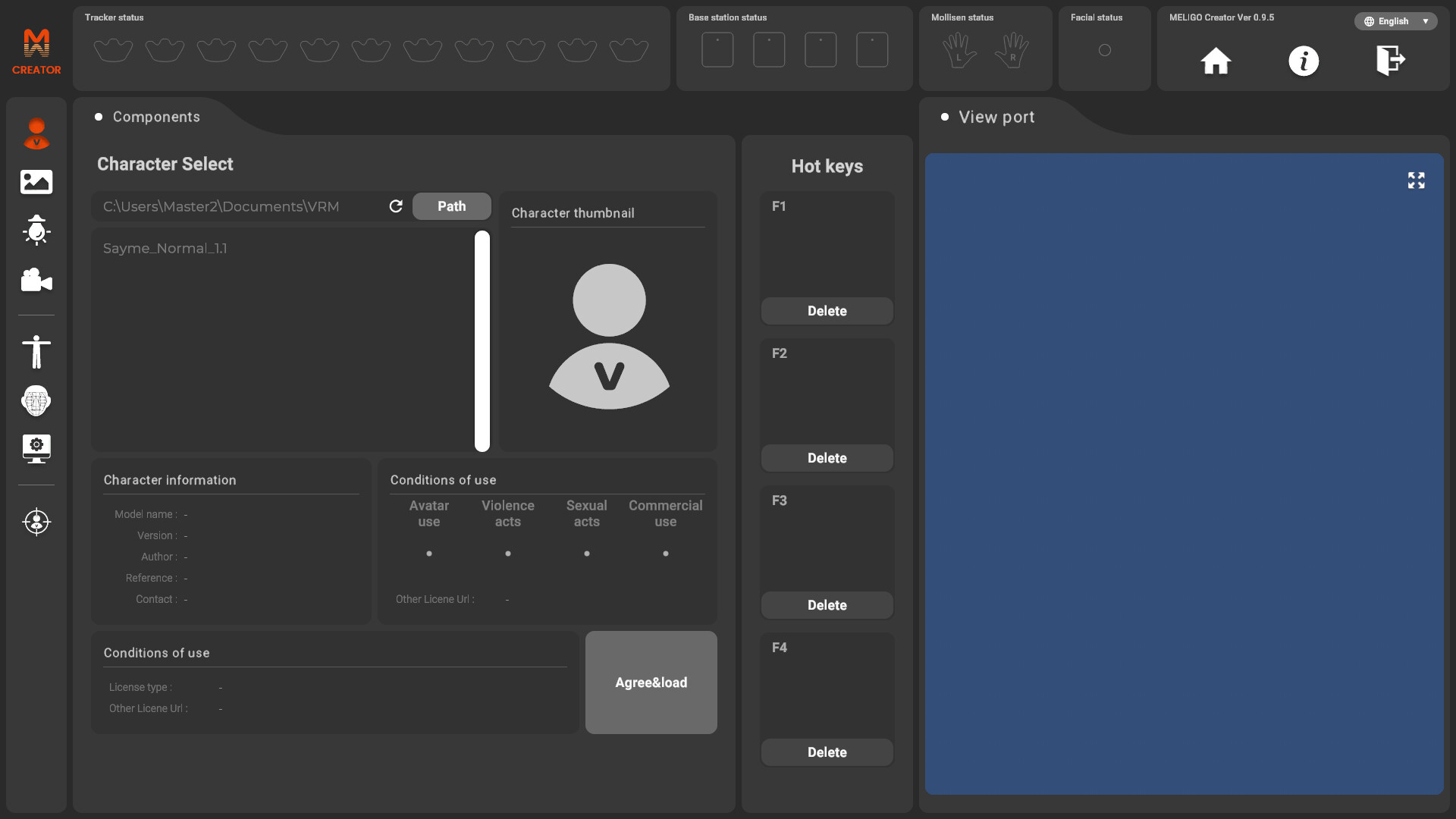
Task: Open the English language dropdown
Action: (x=1395, y=21)
